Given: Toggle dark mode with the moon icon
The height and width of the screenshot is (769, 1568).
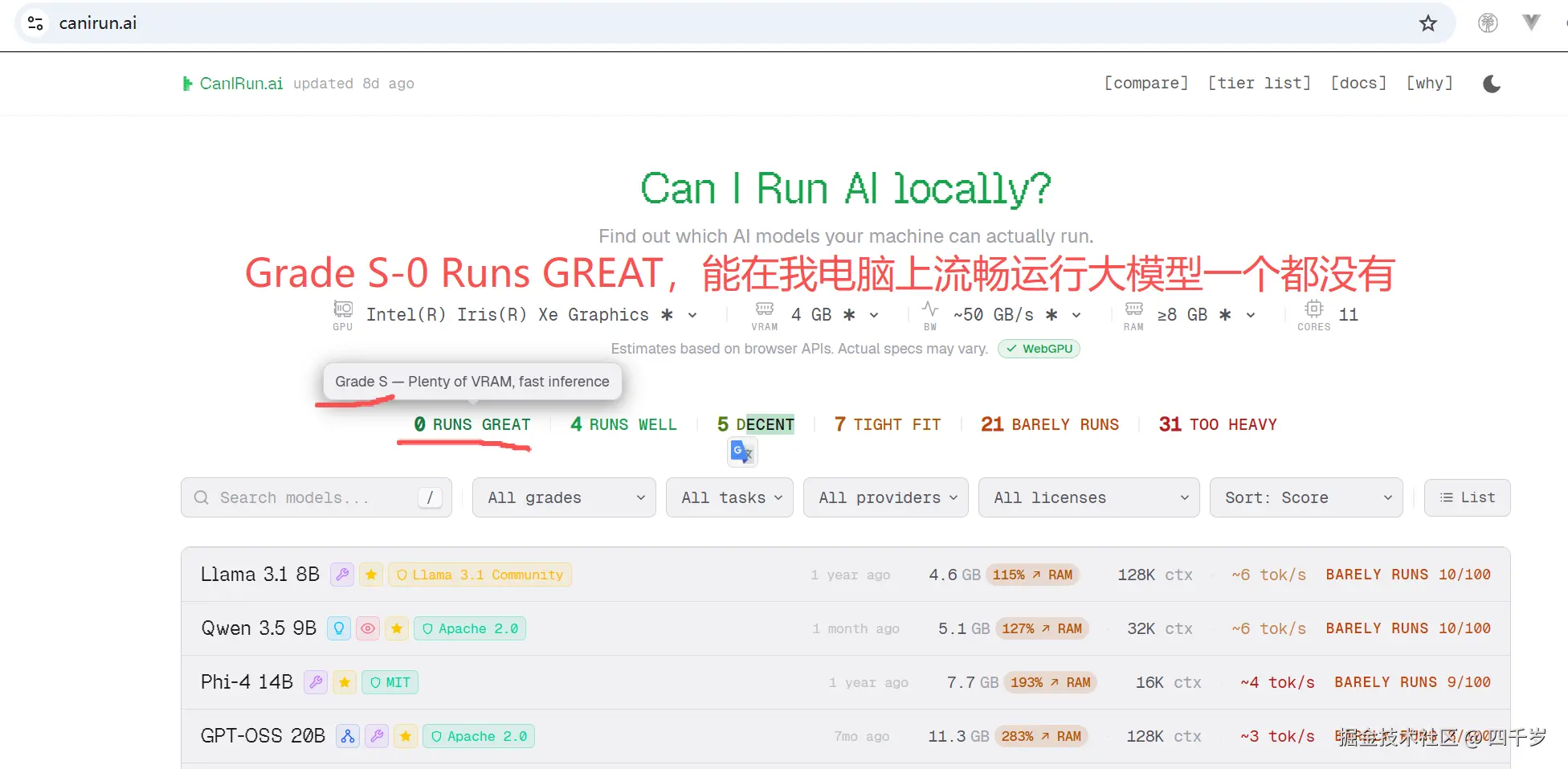Looking at the screenshot, I should (x=1492, y=84).
